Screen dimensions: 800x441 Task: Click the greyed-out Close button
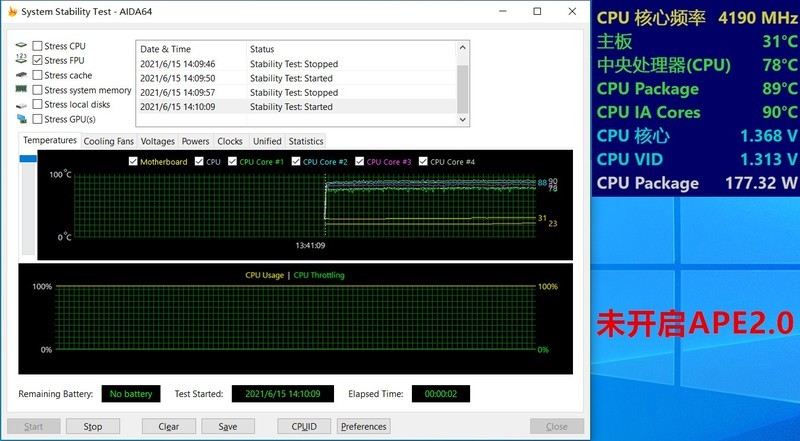(x=557, y=426)
